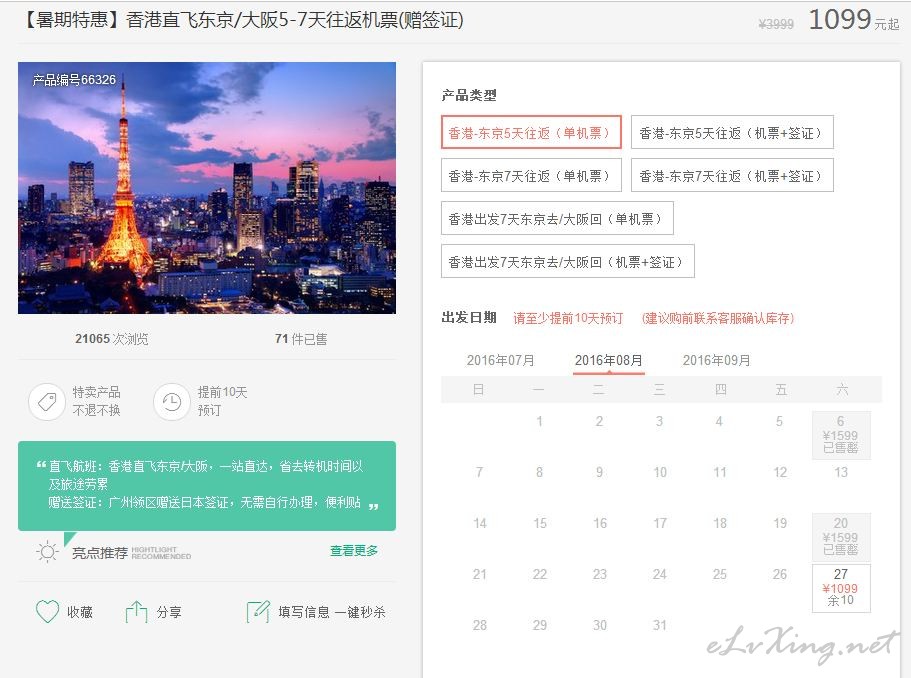Click calendar date 1
This screenshot has width=911, height=678.
[x=540, y=421]
